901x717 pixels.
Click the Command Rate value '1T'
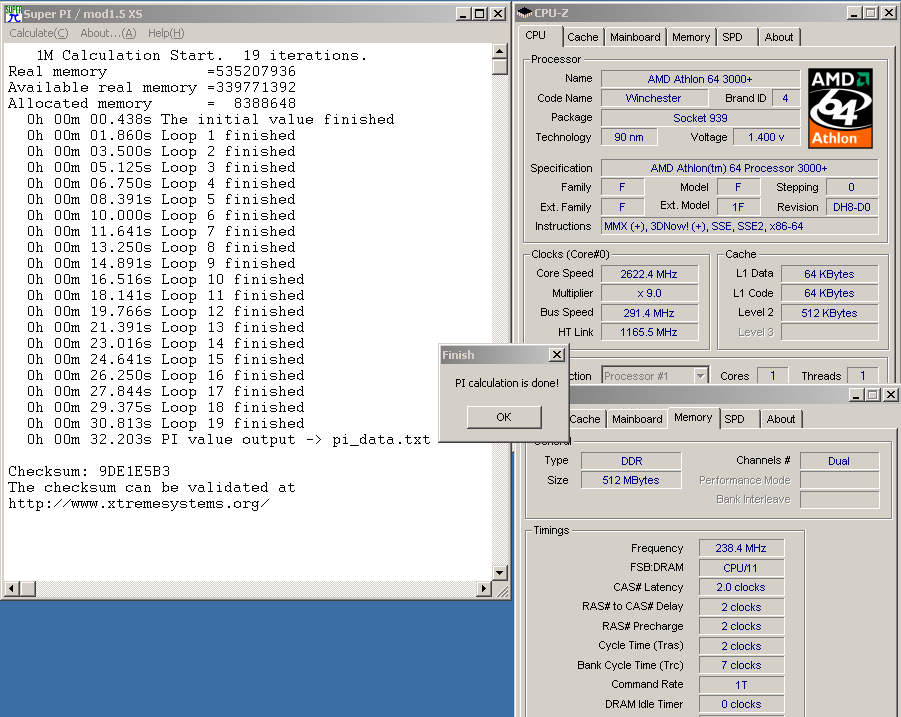click(x=741, y=685)
